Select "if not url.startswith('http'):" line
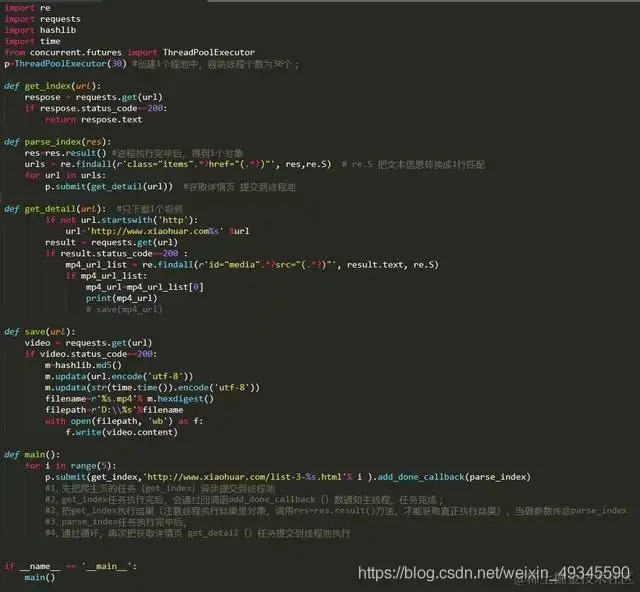640x592 pixels. [122, 220]
